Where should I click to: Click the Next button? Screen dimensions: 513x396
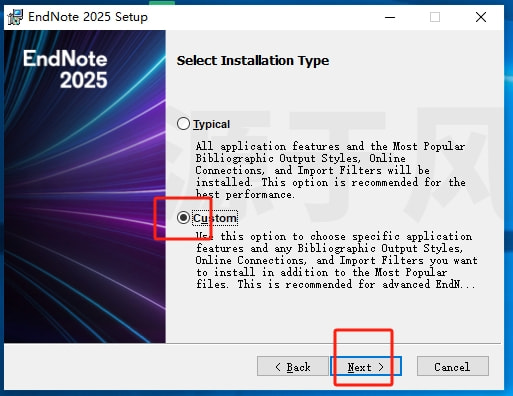(x=366, y=367)
